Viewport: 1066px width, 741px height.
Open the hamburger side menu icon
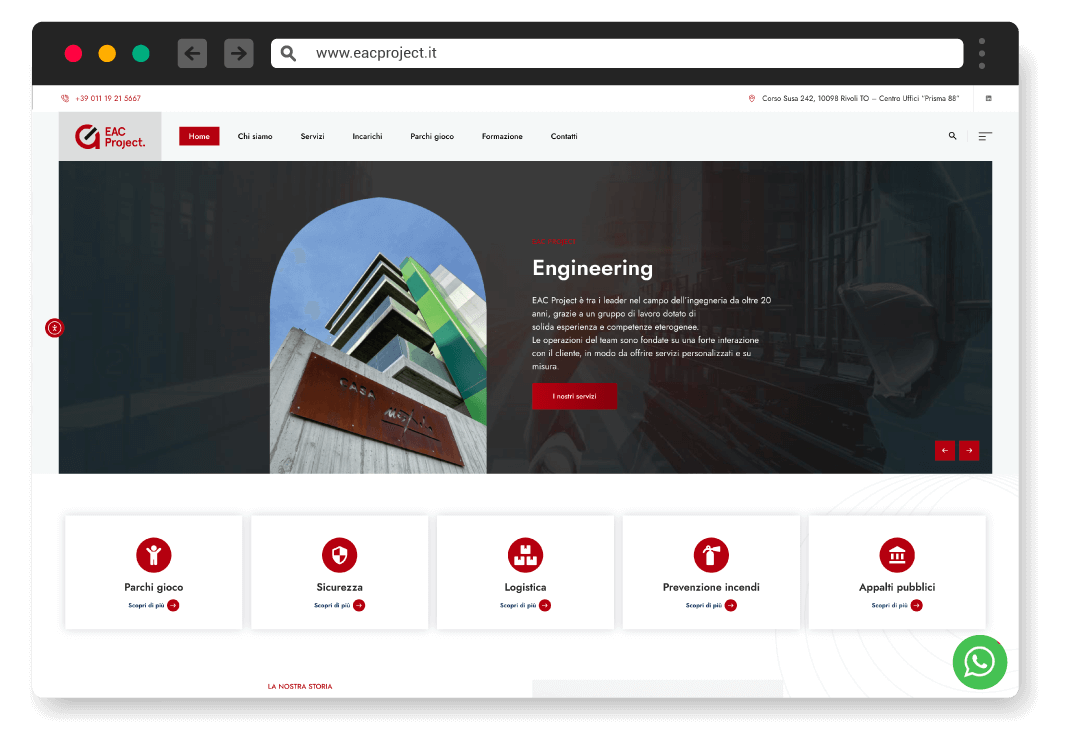[985, 136]
